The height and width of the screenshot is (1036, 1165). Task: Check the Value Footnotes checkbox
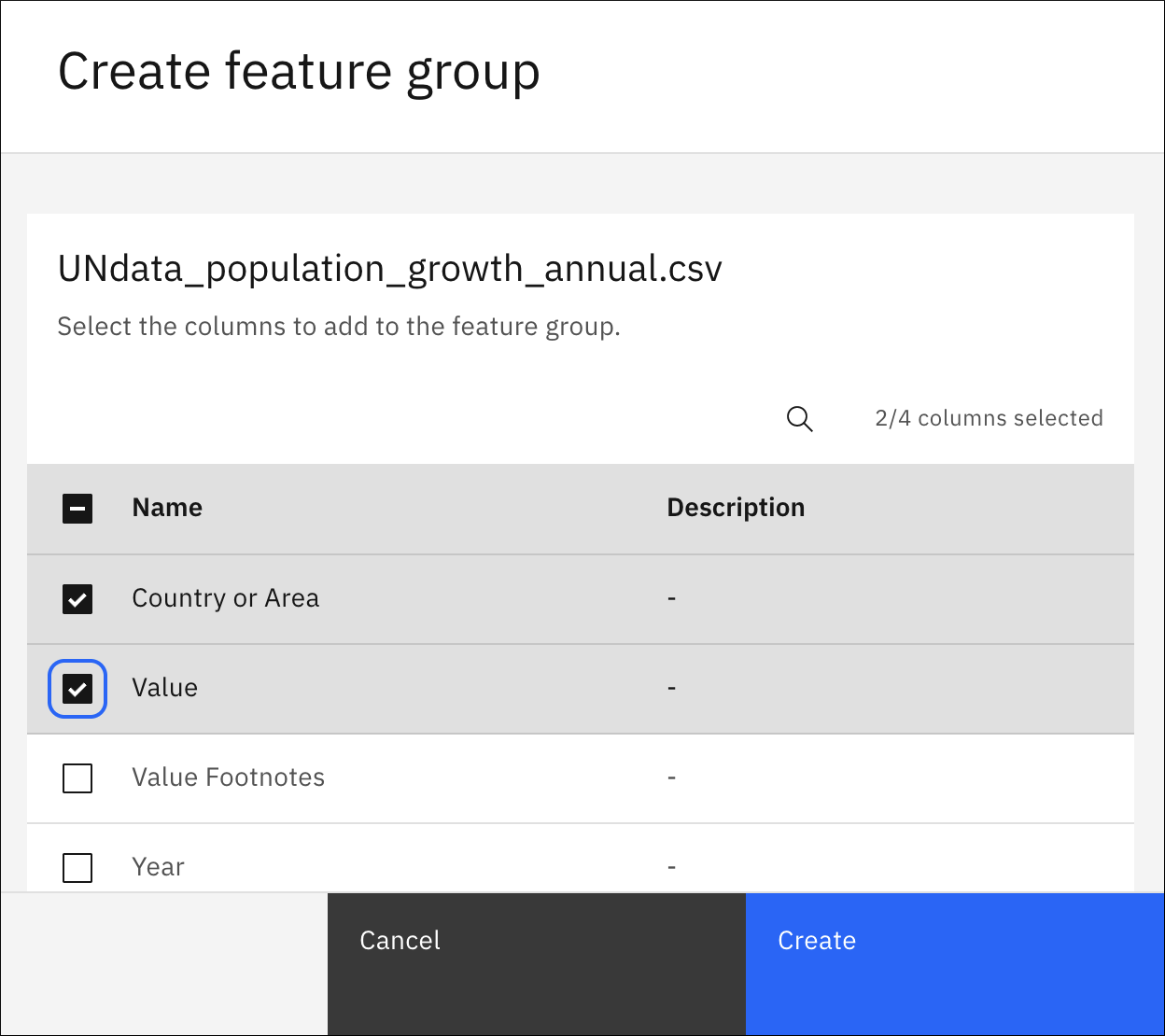(x=77, y=777)
